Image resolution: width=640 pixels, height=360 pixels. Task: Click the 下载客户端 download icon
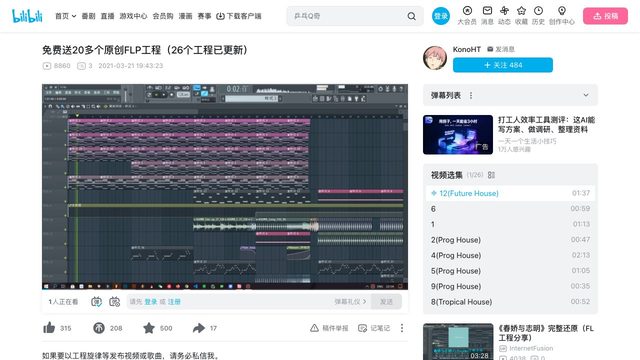tap(220, 16)
